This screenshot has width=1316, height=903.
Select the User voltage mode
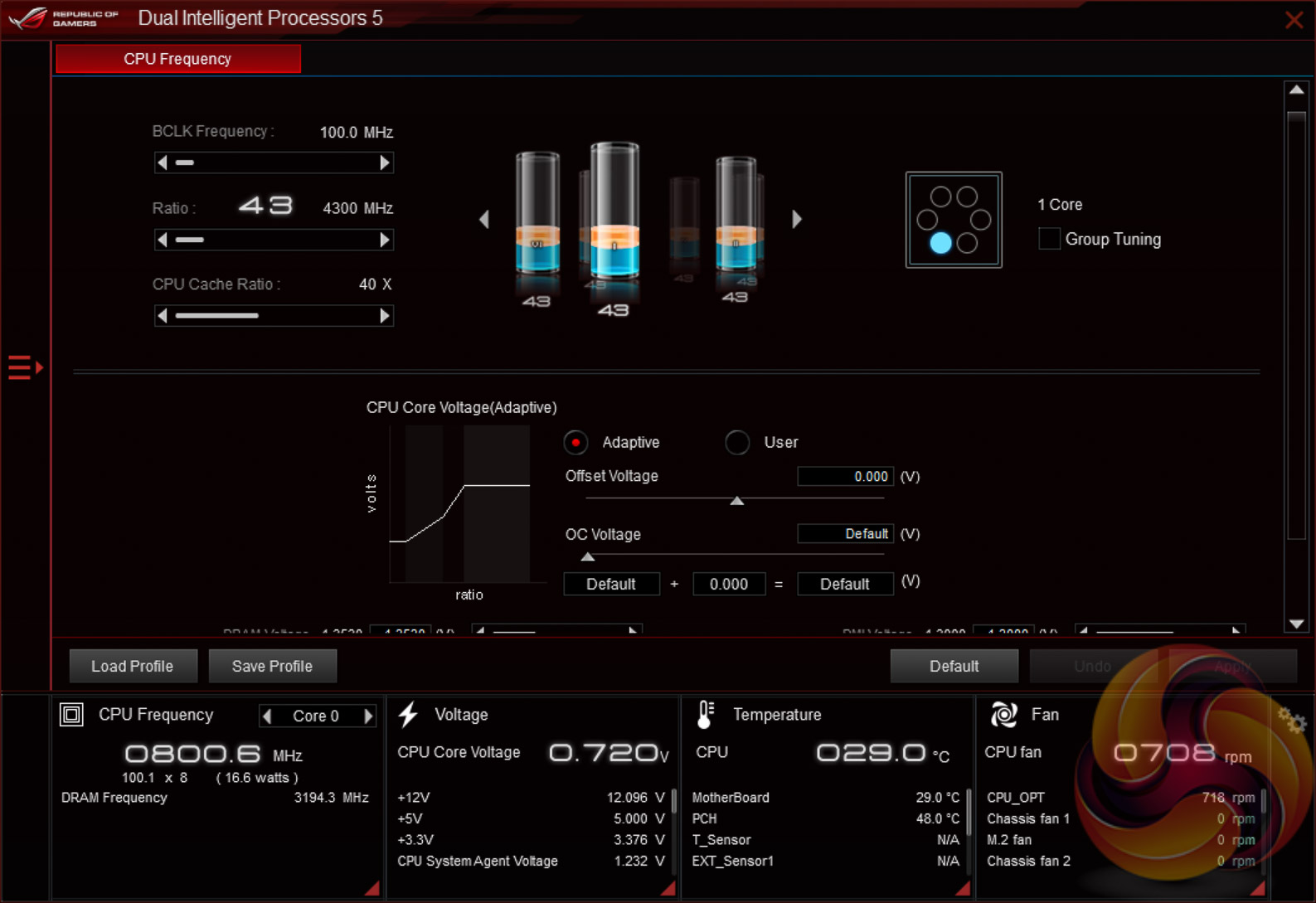[736, 443]
